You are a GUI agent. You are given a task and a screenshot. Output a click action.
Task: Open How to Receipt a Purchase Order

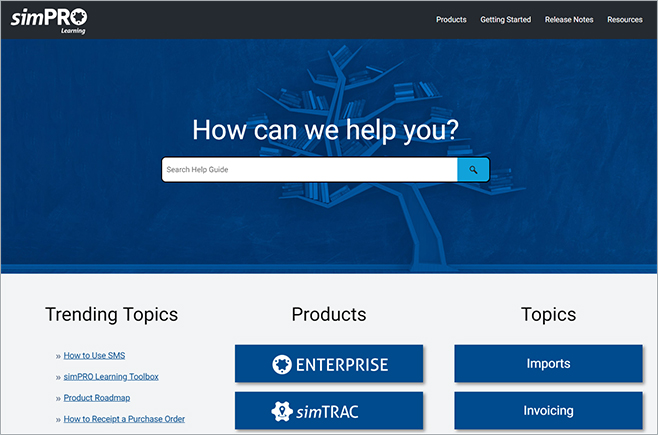pyautogui.click(x=124, y=419)
